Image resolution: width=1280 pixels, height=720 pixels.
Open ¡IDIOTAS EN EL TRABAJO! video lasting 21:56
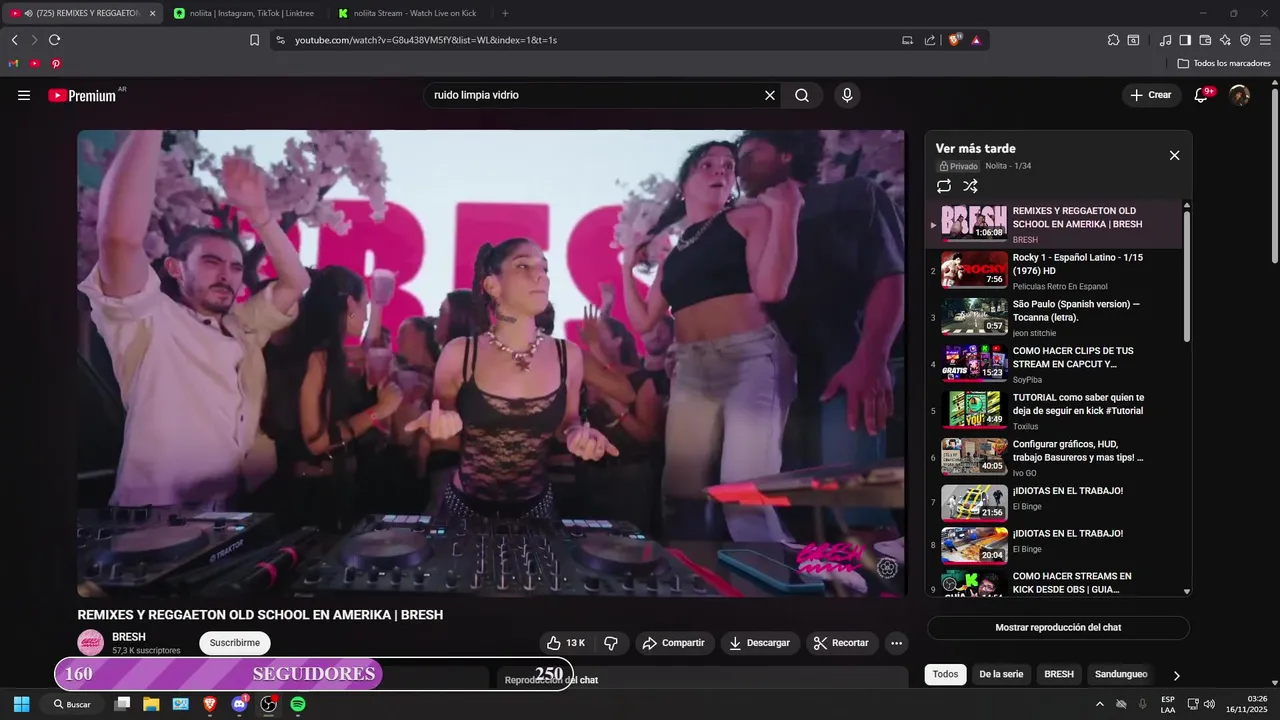click(1056, 501)
